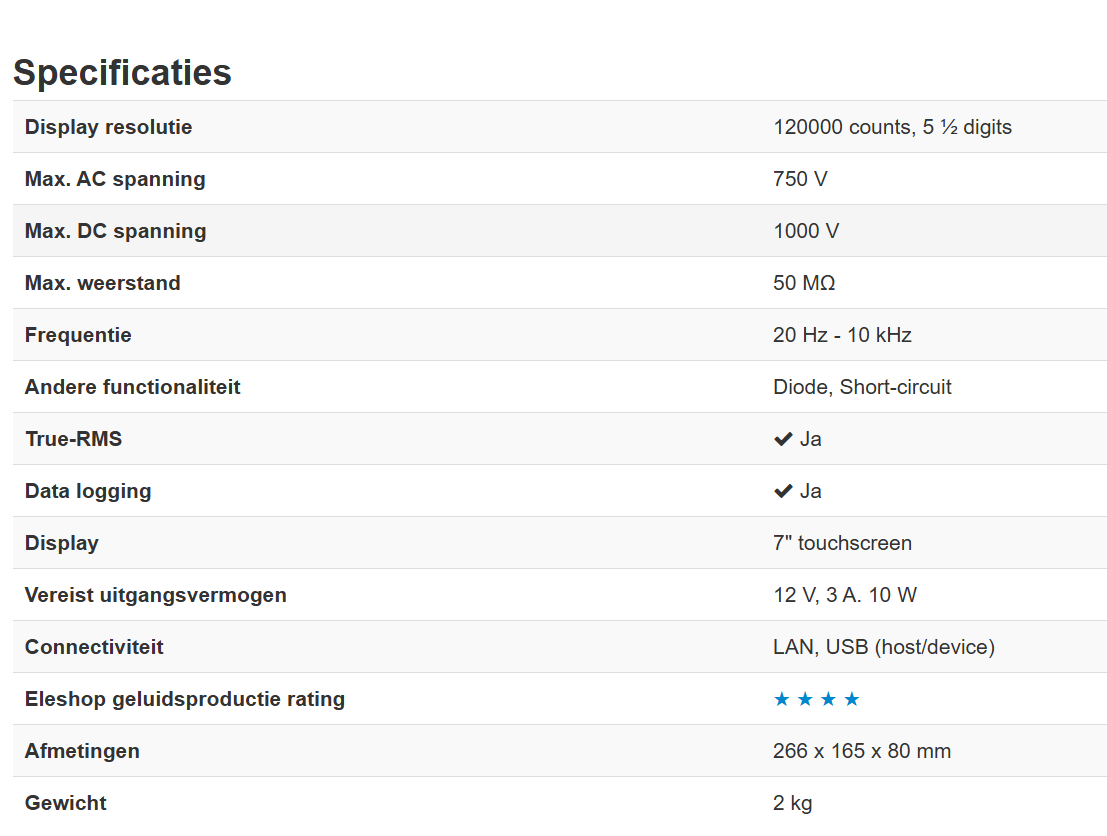Click the third blue rating star
The width and height of the screenshot is (1107, 836).
coord(828,699)
